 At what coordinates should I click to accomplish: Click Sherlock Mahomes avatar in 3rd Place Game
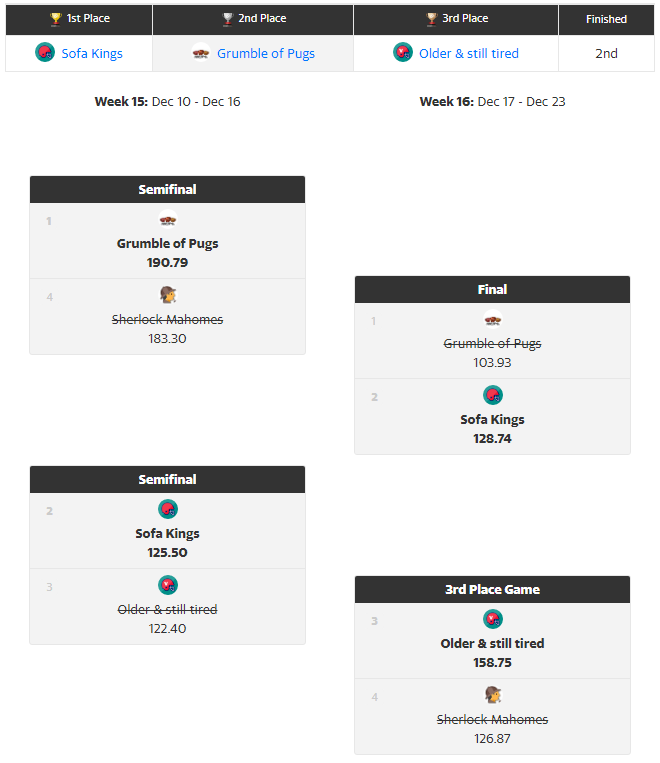492,695
